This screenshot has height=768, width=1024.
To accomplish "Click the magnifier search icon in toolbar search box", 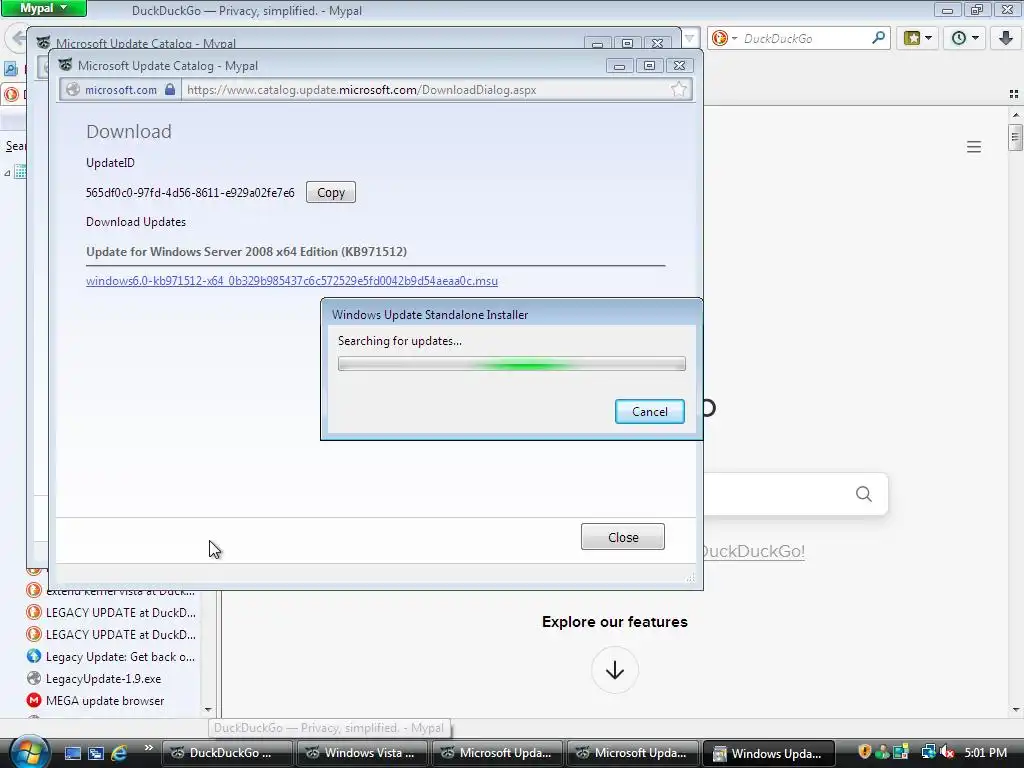I will pyautogui.click(x=878, y=38).
